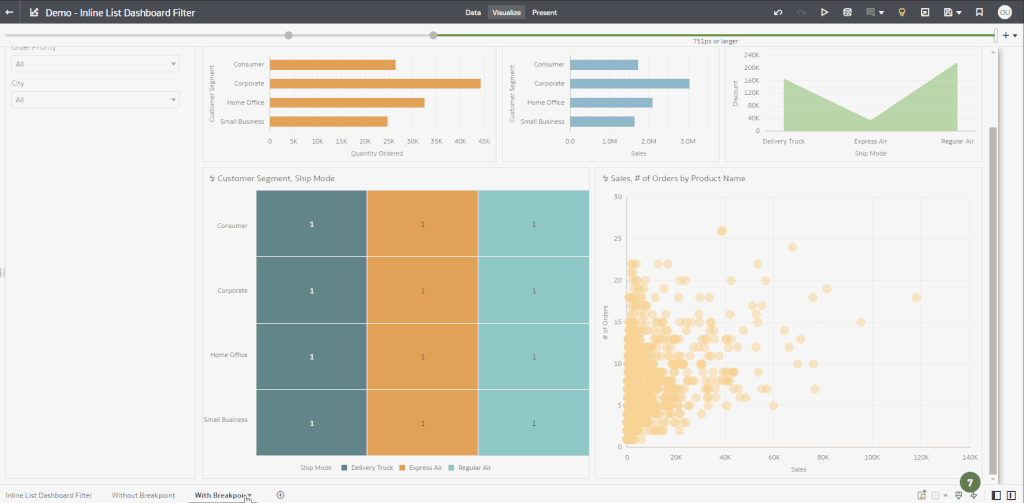Toggle the left panel layout icon

click(996, 495)
